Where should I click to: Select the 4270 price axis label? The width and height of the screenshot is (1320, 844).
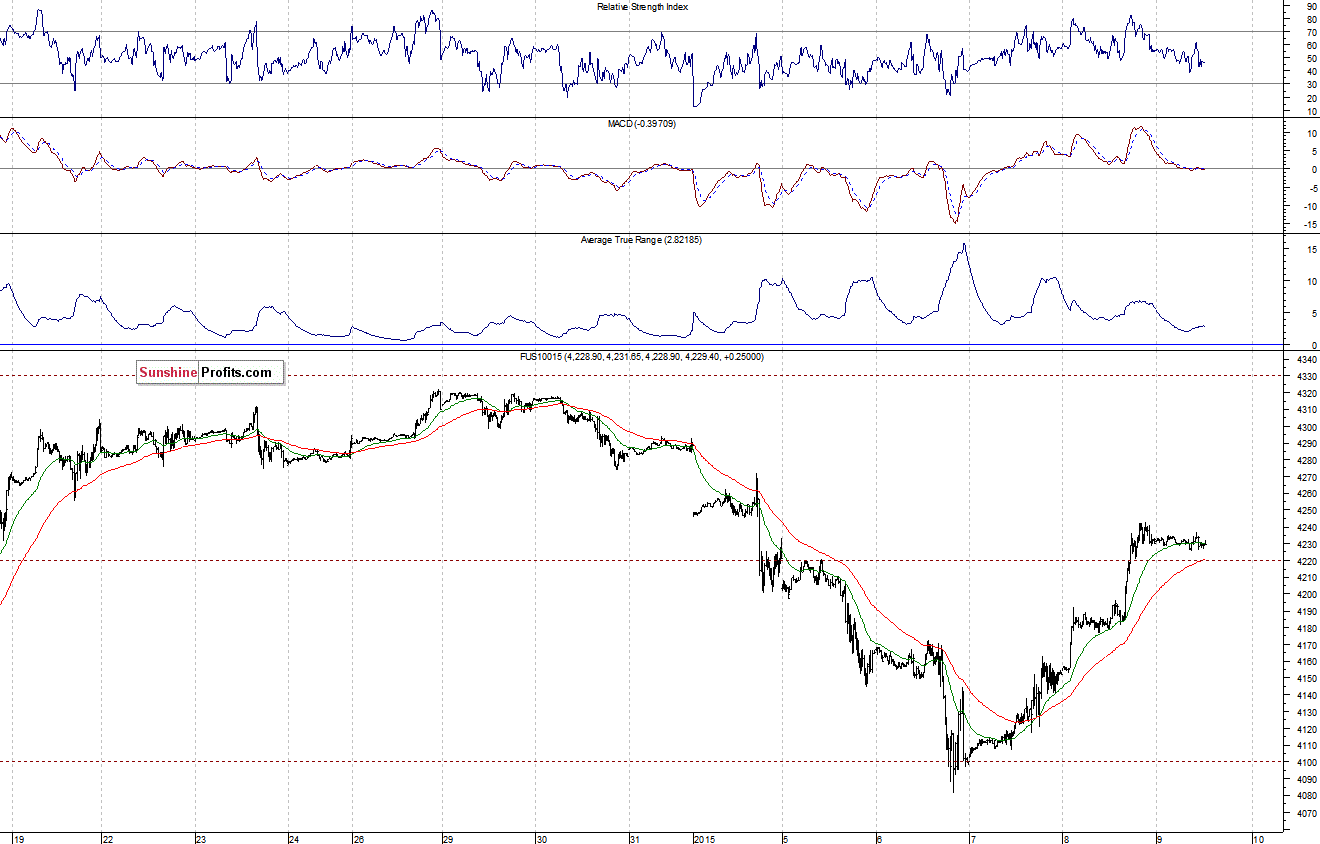point(1305,477)
